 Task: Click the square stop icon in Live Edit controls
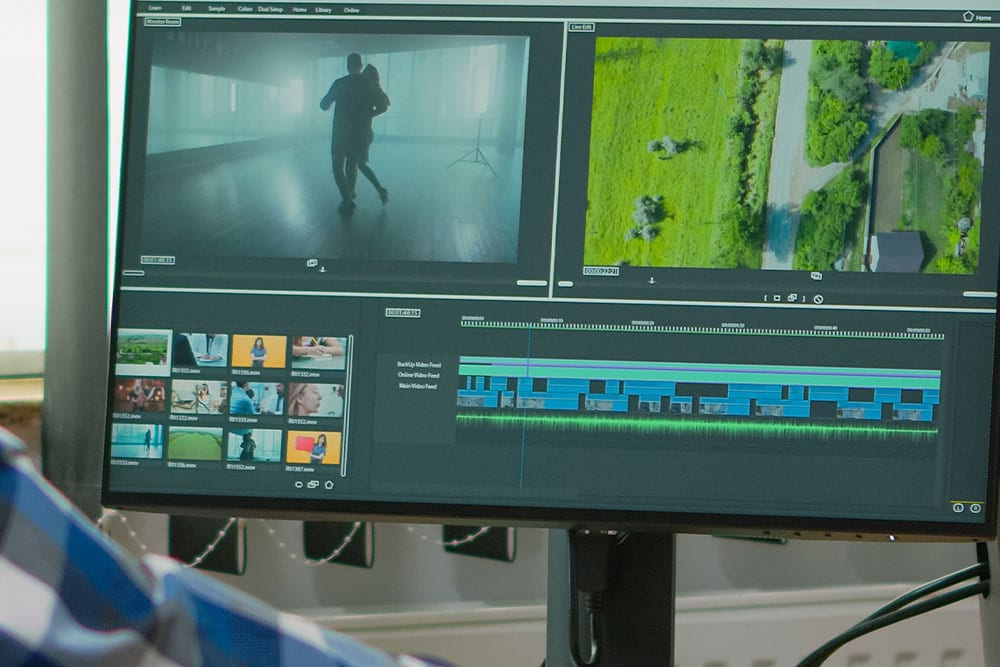(x=777, y=298)
